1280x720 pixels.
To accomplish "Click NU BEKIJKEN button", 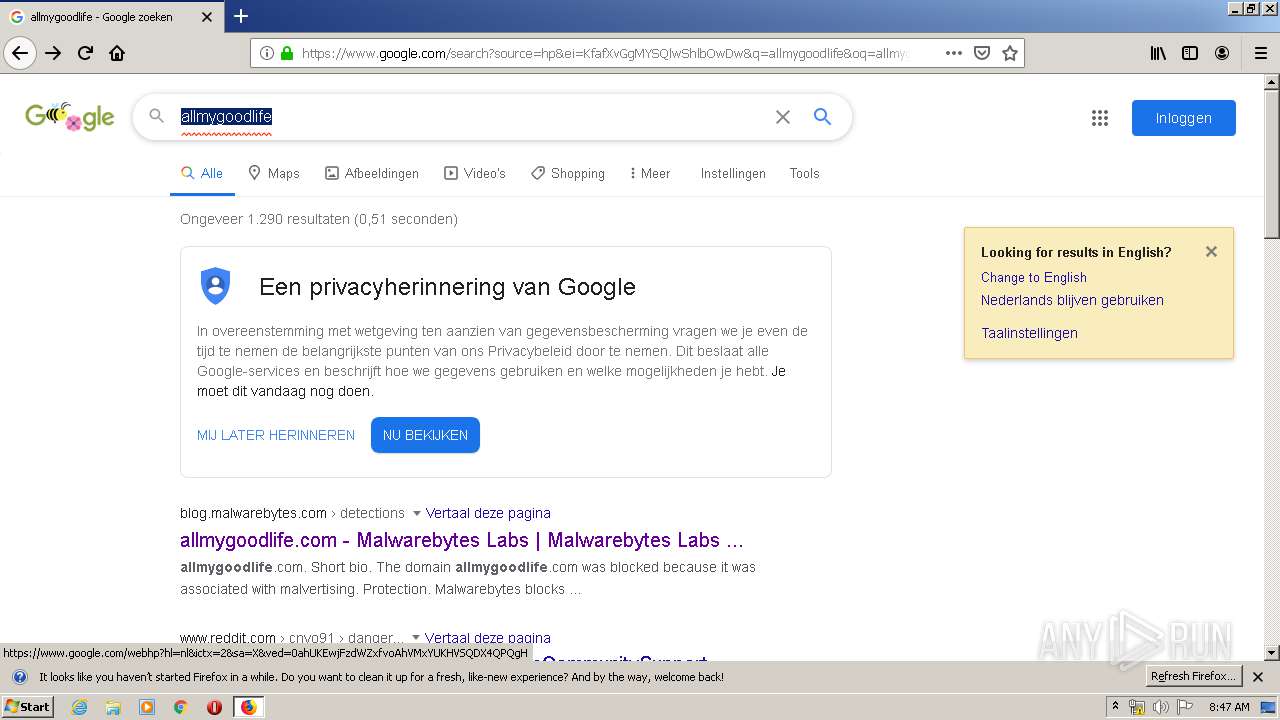I will [425, 435].
